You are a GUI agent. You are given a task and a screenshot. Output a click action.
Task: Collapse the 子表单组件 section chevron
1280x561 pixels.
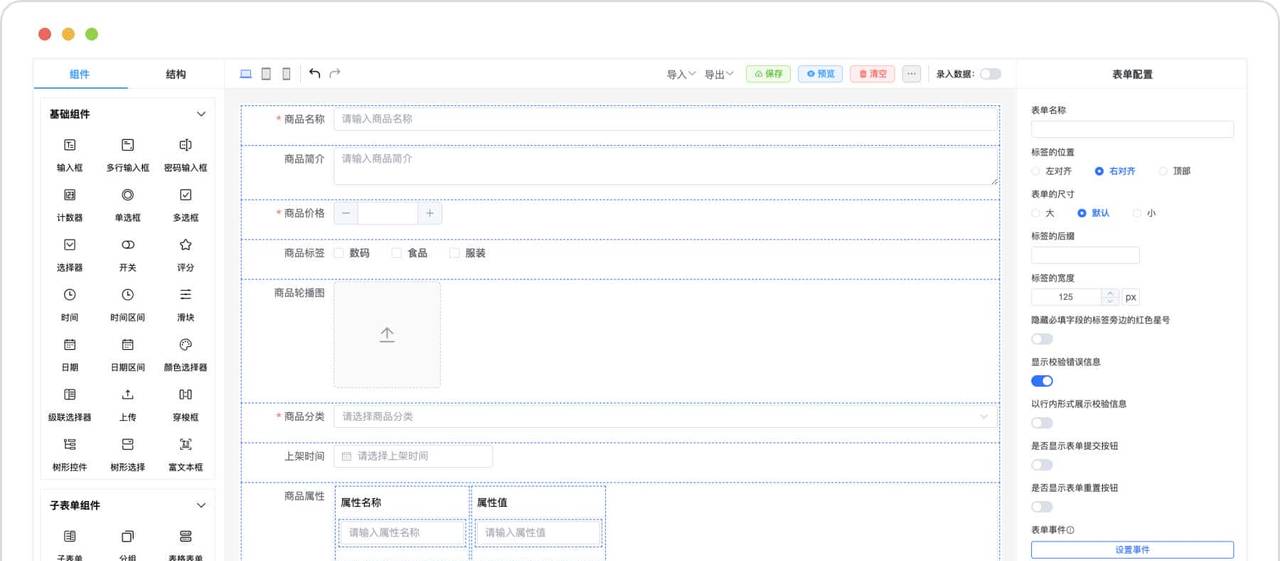coord(201,505)
